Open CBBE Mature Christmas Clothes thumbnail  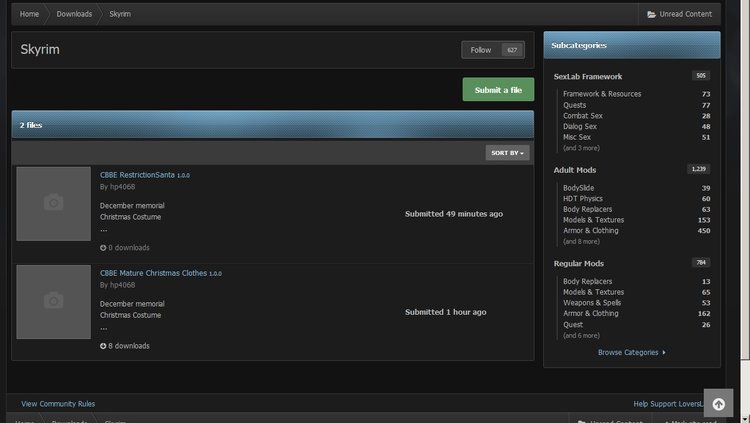54,302
